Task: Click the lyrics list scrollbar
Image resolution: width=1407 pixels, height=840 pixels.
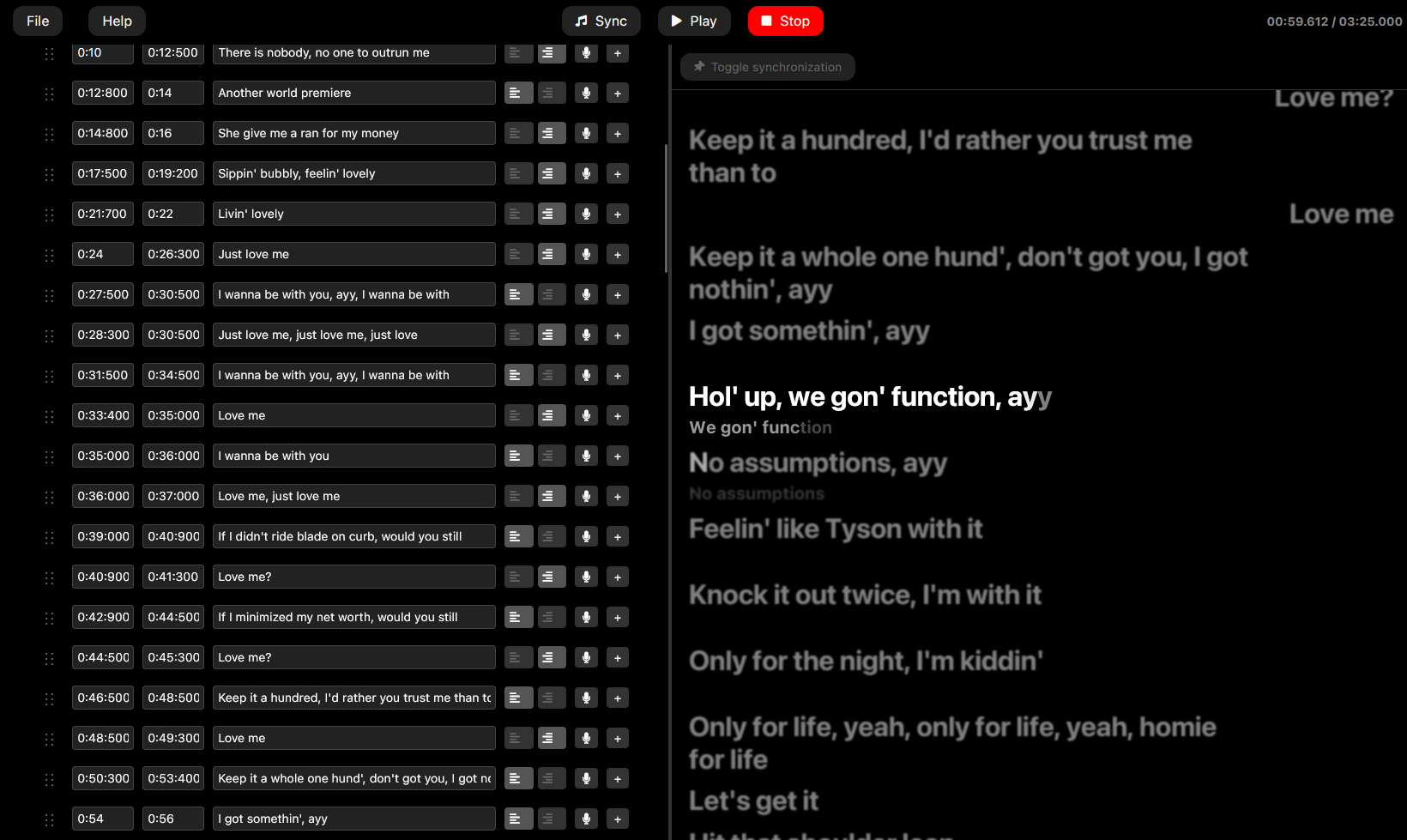Action: [x=667, y=208]
